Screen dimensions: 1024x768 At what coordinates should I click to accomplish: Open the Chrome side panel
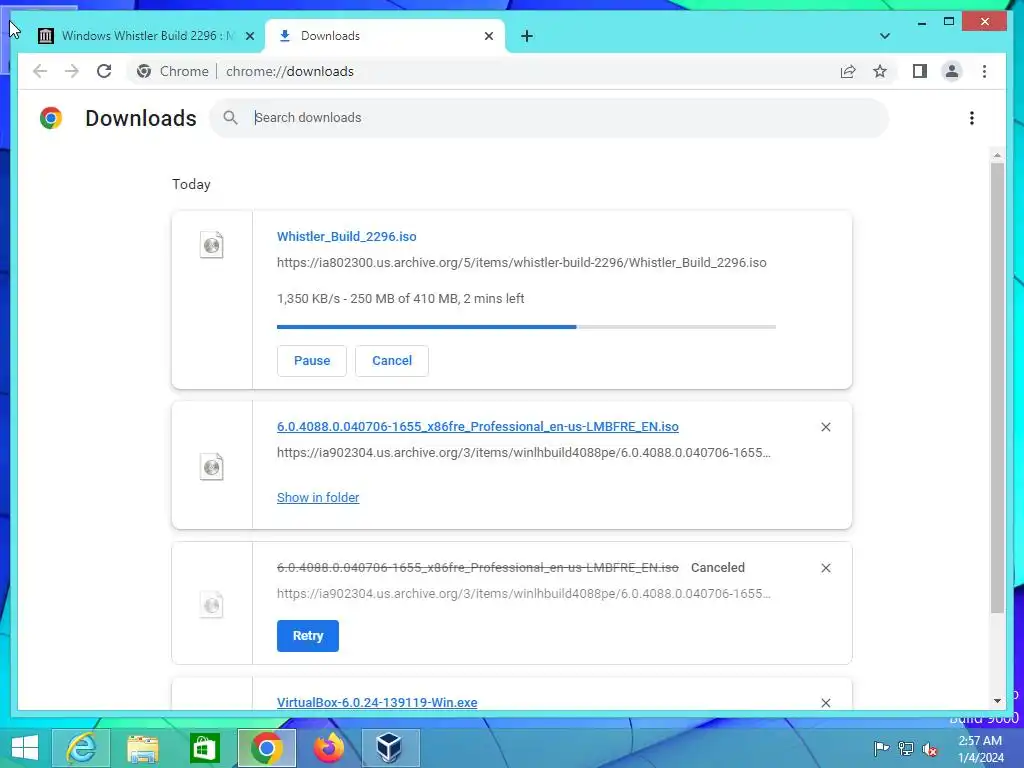pyautogui.click(x=920, y=71)
